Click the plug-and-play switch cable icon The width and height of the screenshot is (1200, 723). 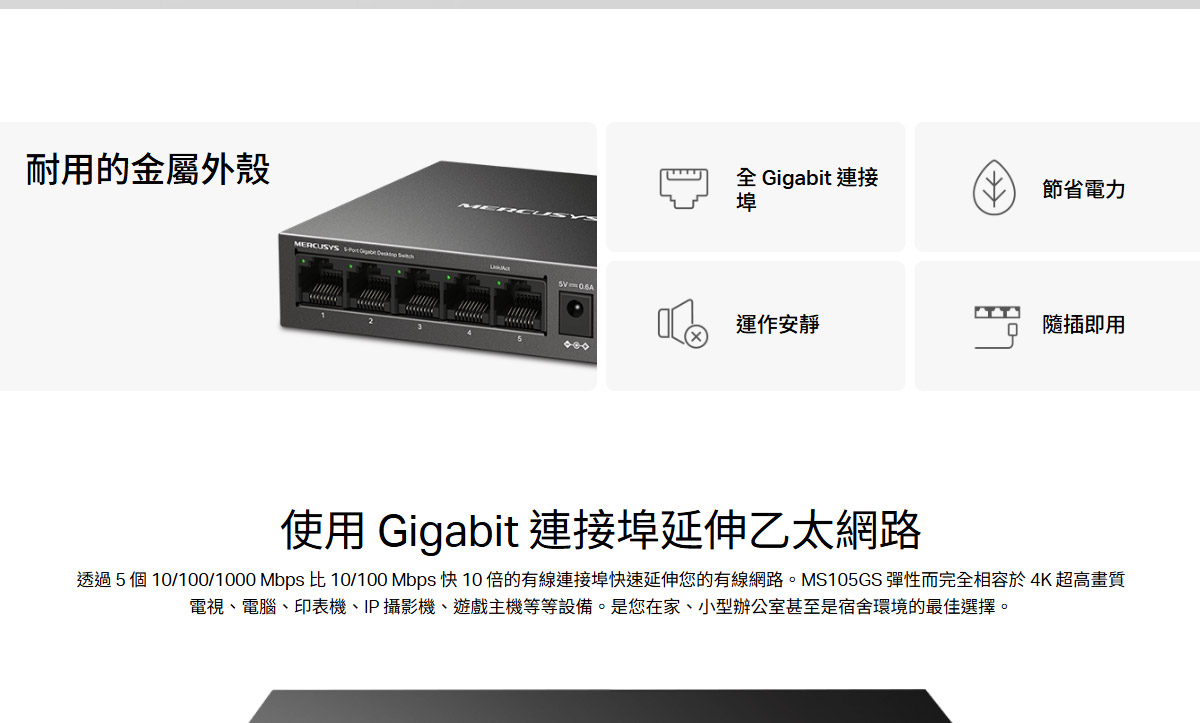click(996, 327)
